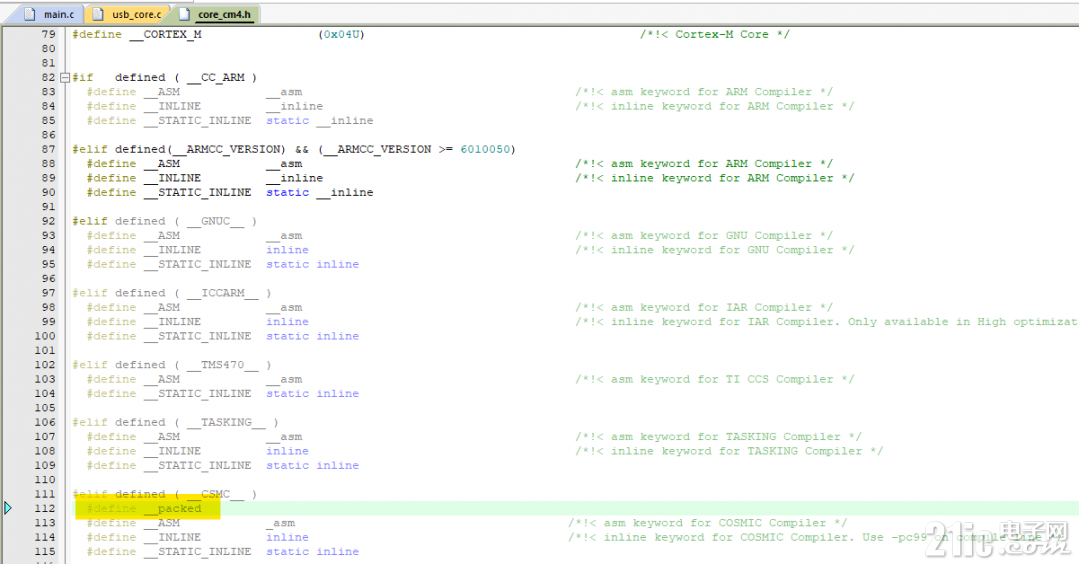Click the __CORTEX_M macro name on line 79

[165, 34]
